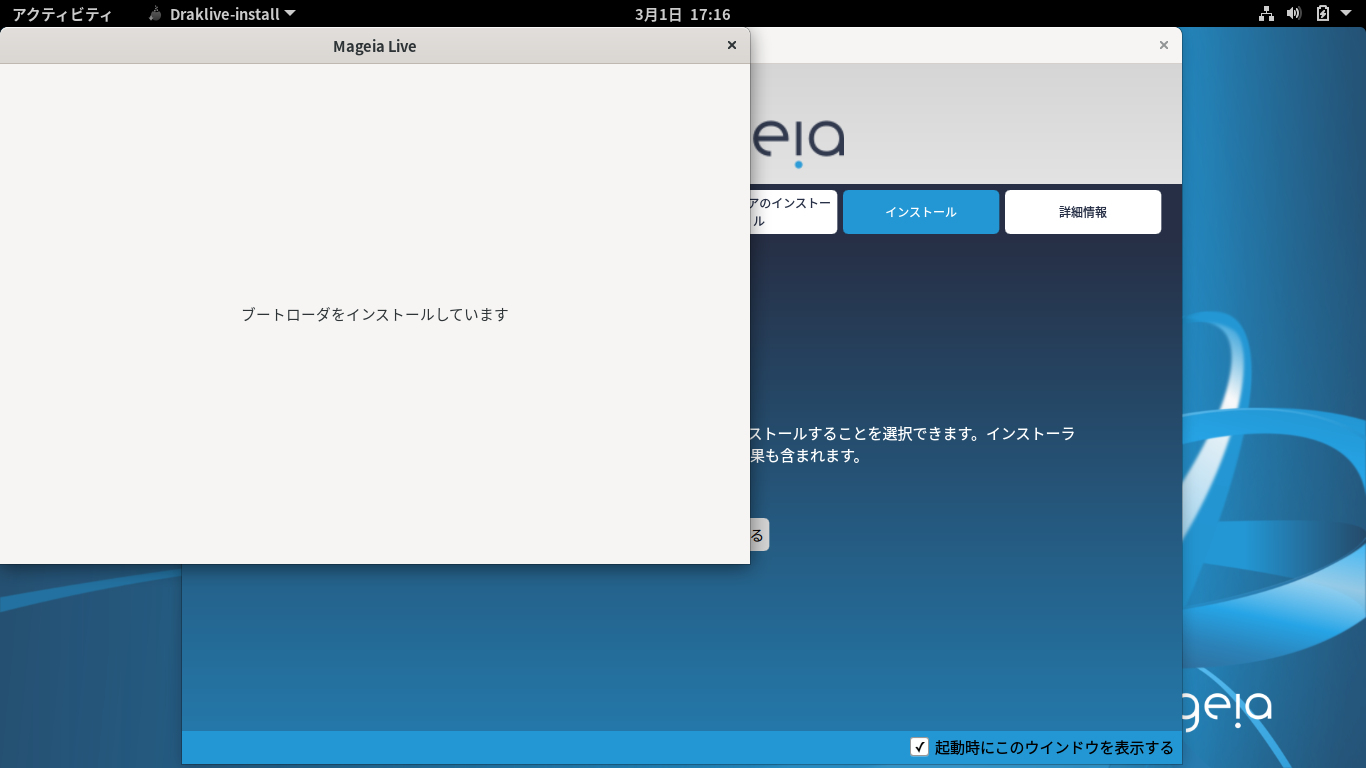Close the Mageia welcome window behind
Screen dimensions: 1366x768
(x=1163, y=45)
